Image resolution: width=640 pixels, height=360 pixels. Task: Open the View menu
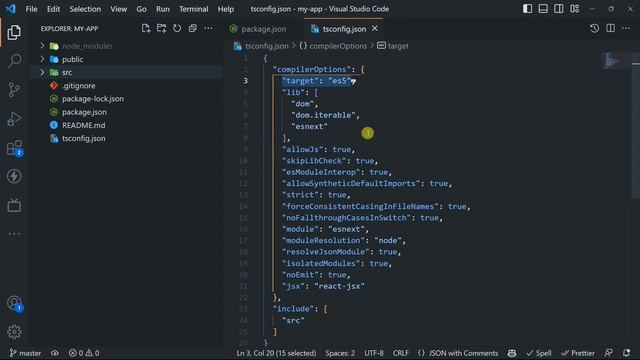[x=118, y=9]
